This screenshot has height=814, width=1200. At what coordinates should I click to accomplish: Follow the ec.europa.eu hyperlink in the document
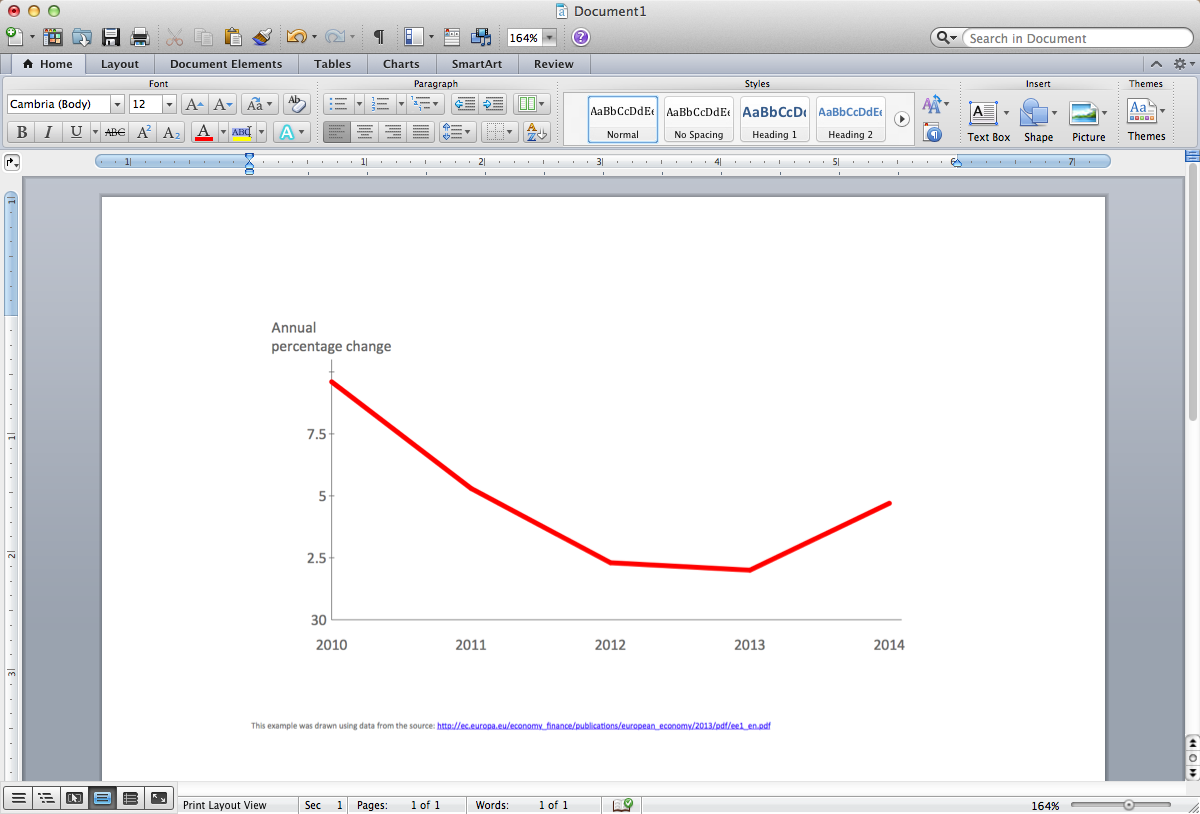point(604,725)
